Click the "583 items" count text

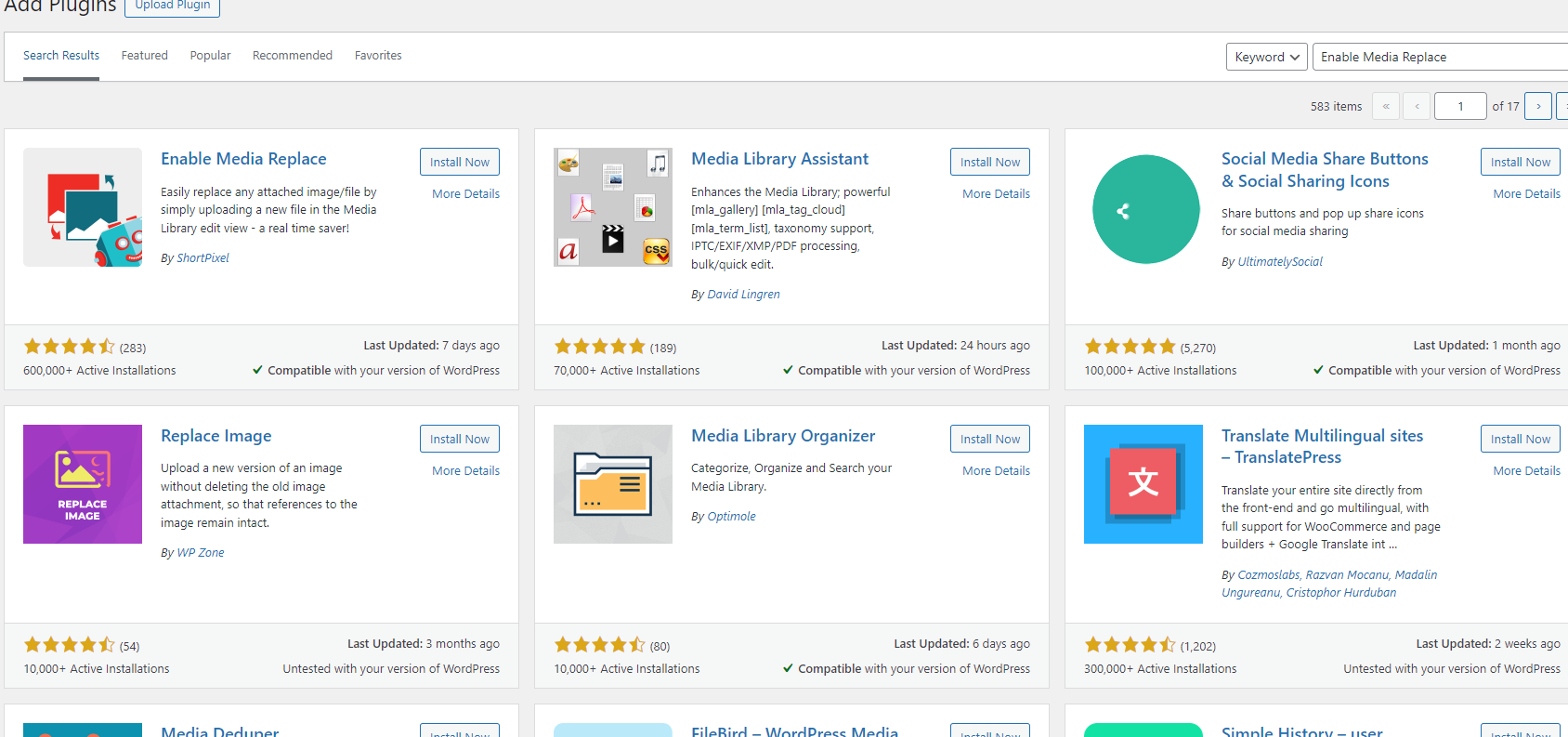pos(1336,106)
